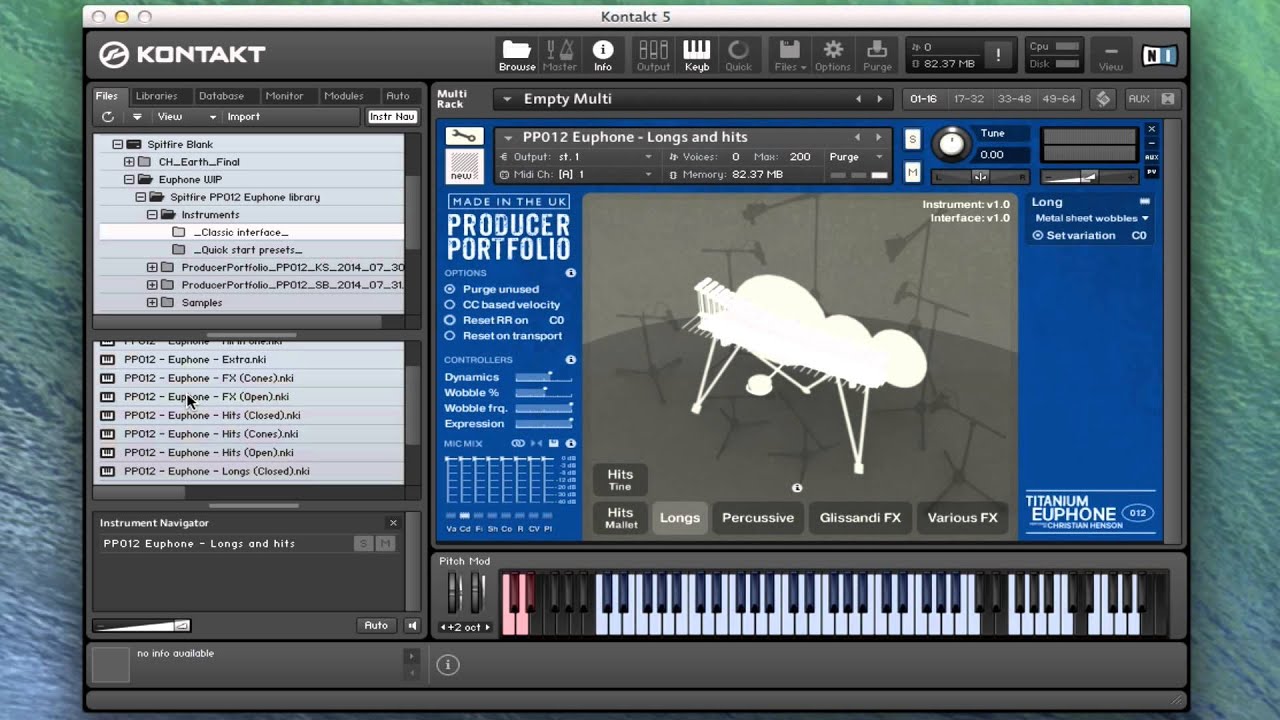Toggle Reset on transport option
The image size is (1280, 720).
coord(449,336)
